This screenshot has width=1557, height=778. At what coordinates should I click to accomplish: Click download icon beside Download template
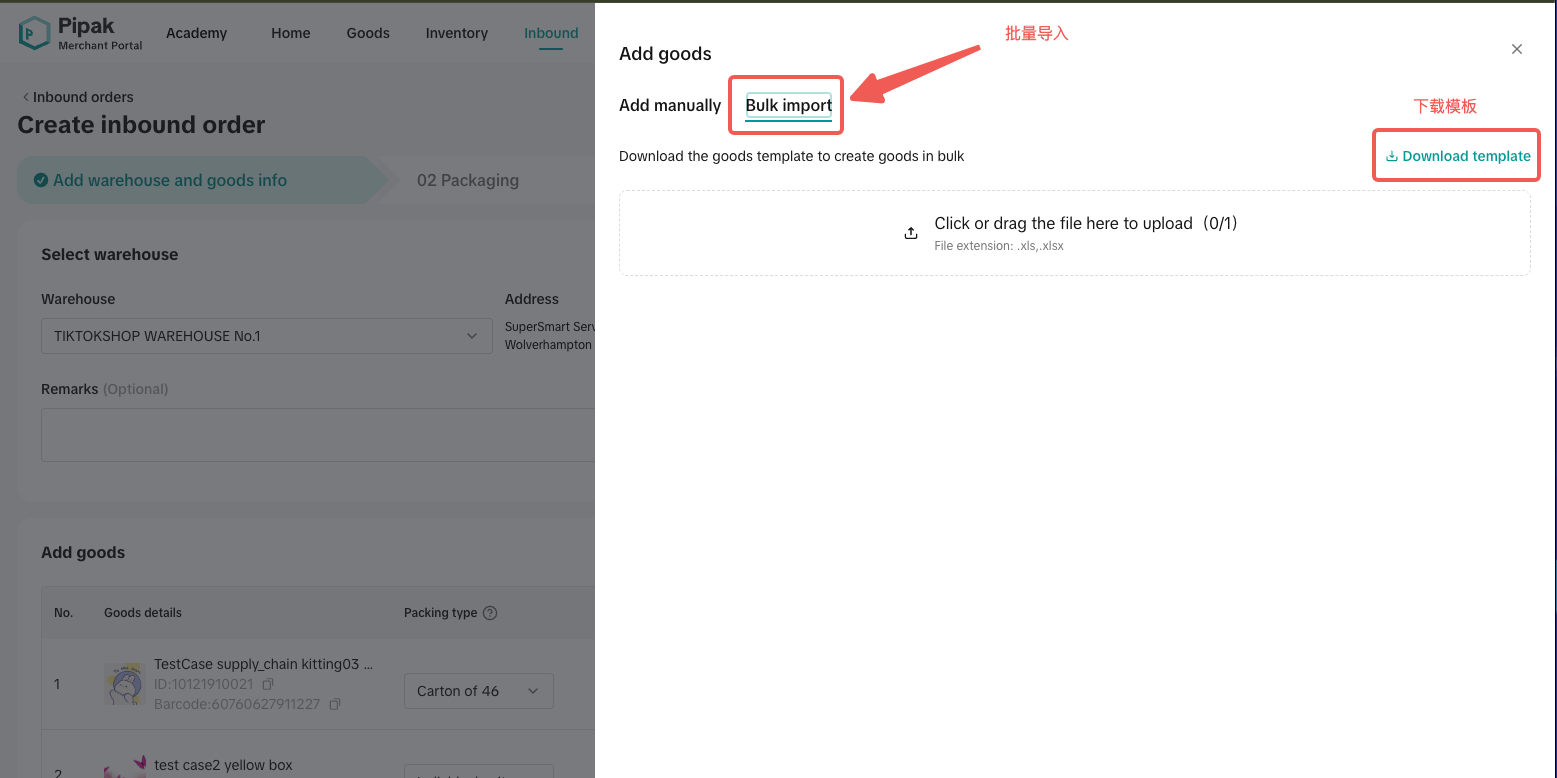1391,156
